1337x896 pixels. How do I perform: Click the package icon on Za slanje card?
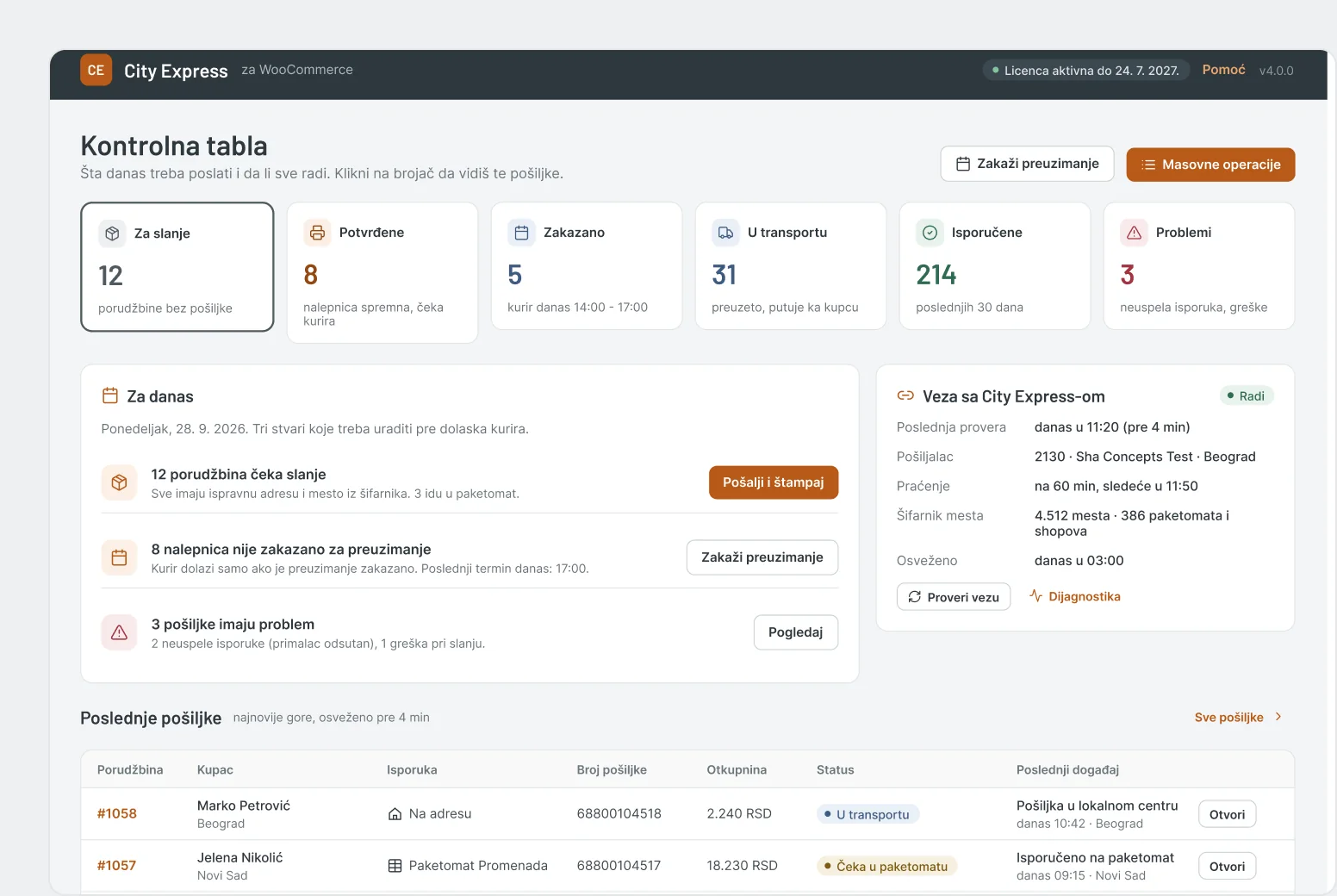pyautogui.click(x=112, y=233)
